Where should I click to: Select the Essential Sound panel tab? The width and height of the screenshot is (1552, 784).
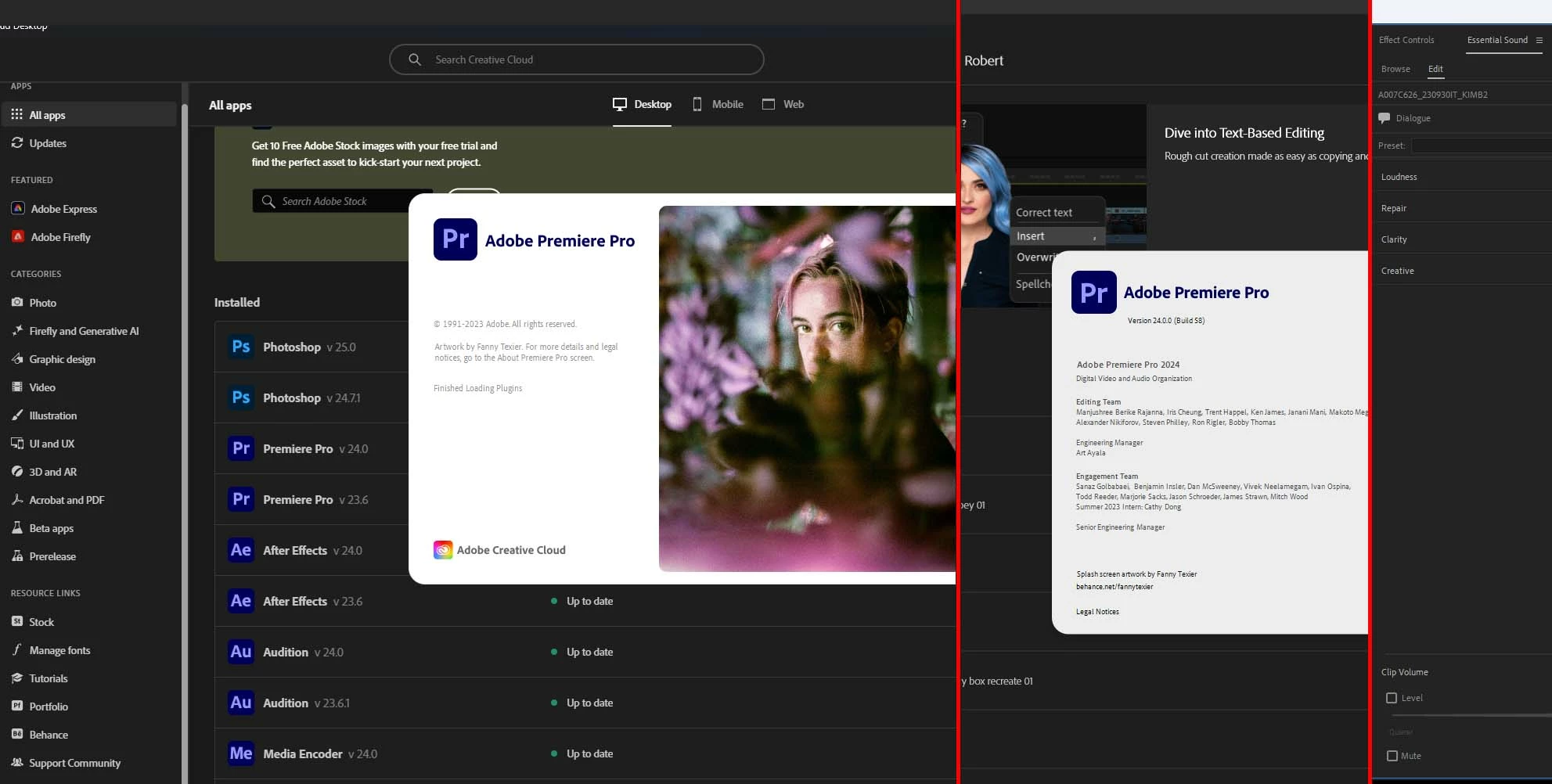tap(1497, 40)
